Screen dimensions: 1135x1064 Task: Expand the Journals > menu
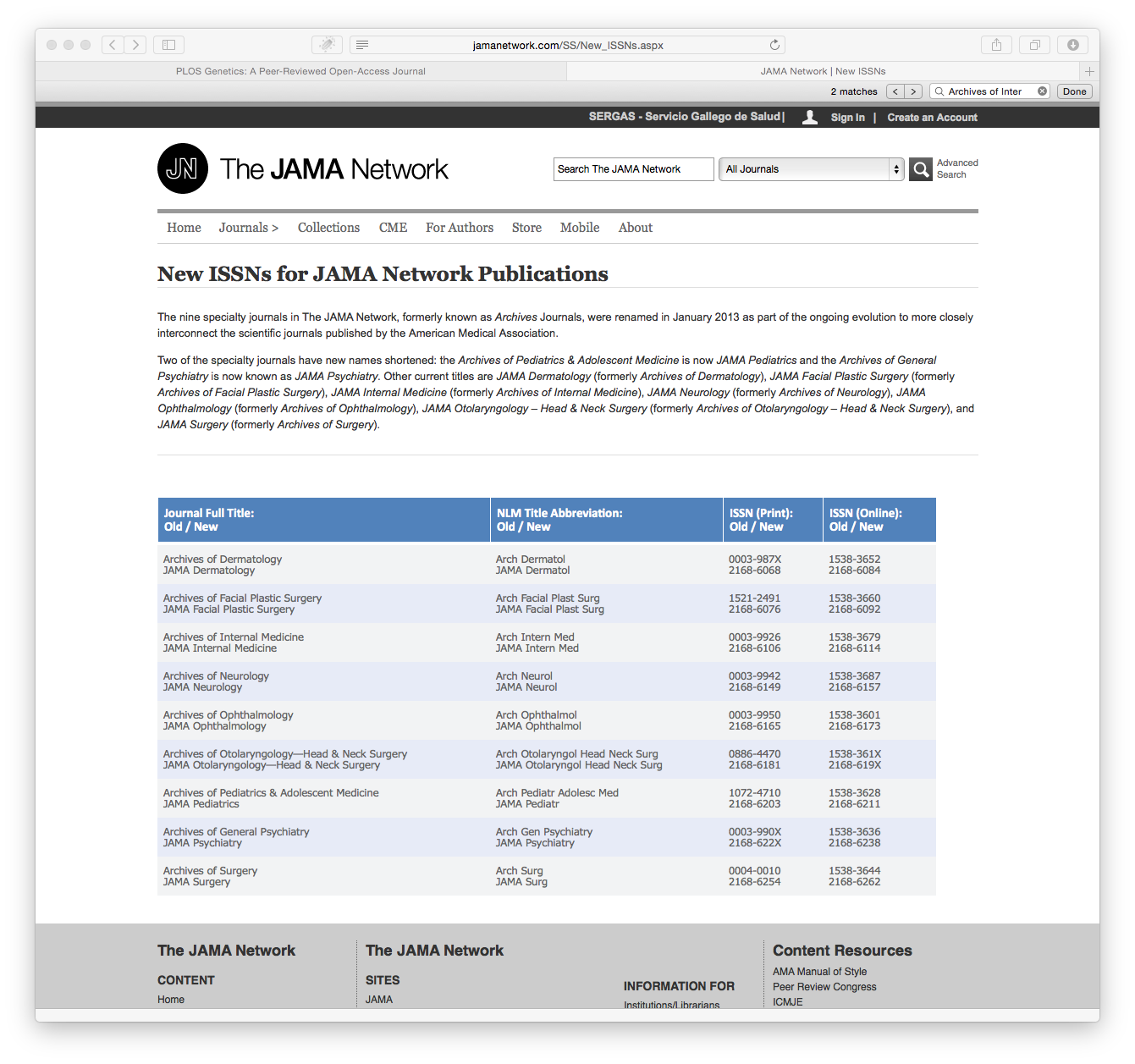click(x=248, y=228)
